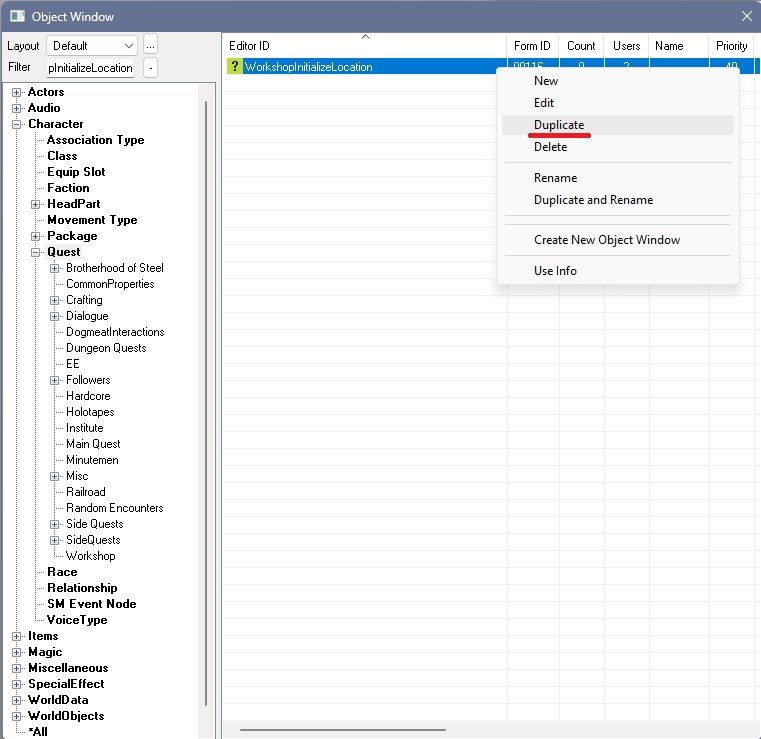Sort by the Count column header
Screen dimensions: 761x739
(x=581, y=46)
